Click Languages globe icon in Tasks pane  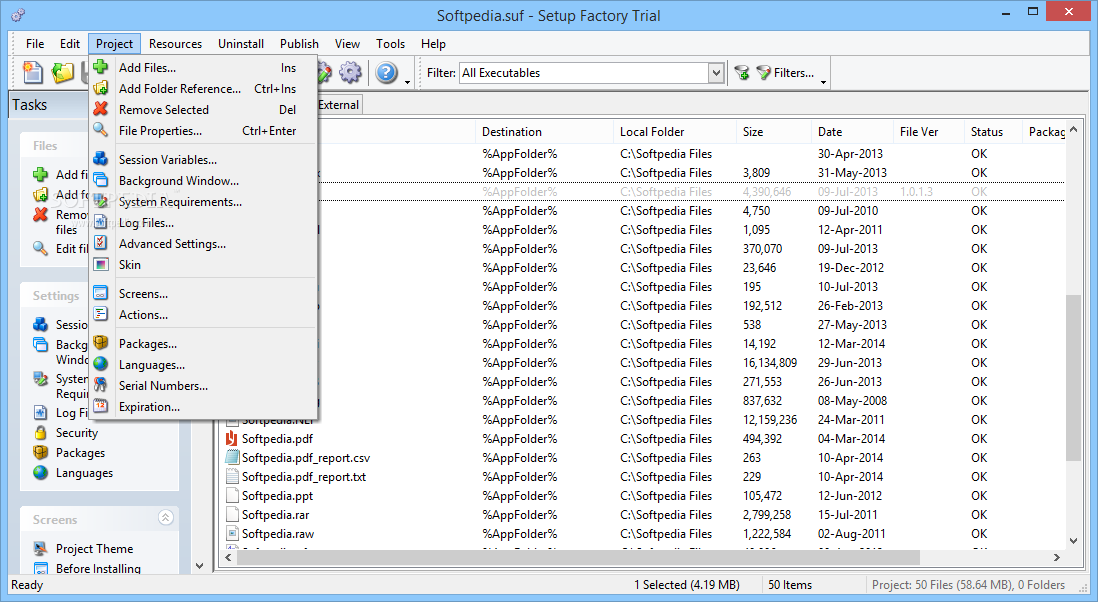tap(41, 473)
